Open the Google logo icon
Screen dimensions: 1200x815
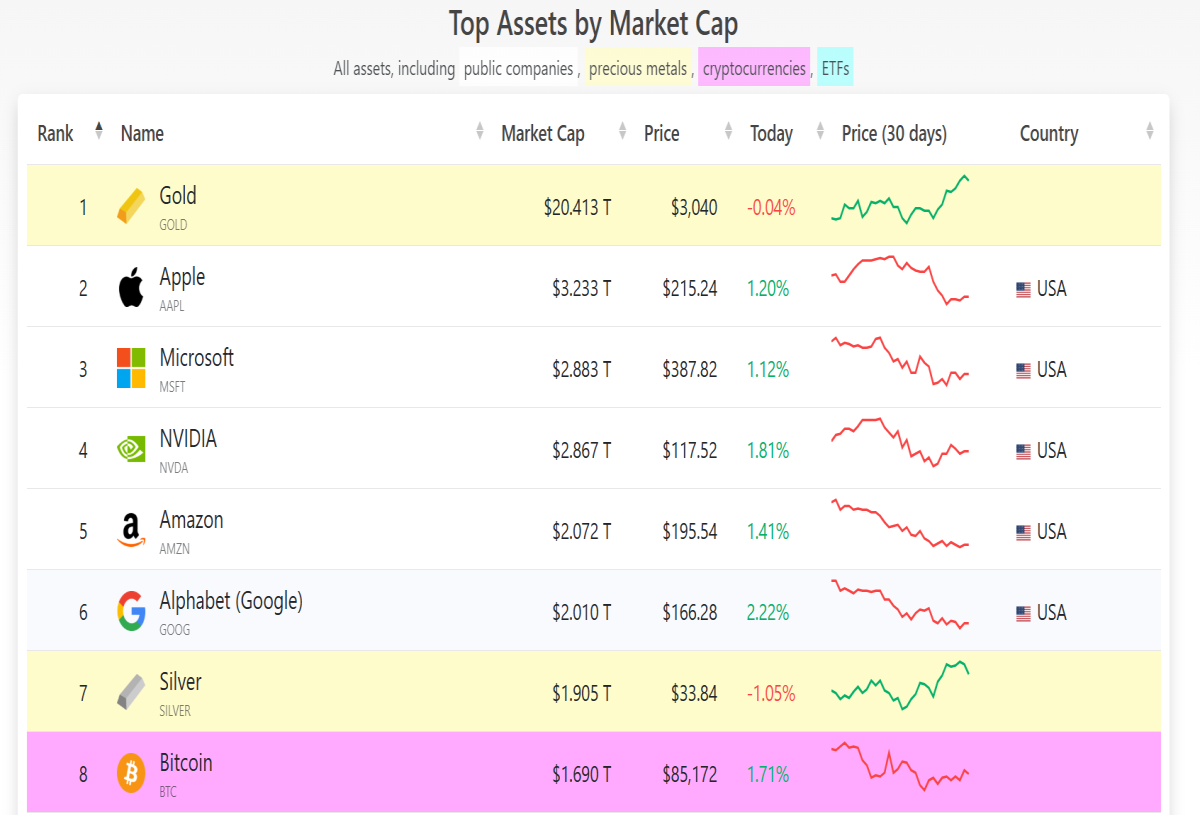[131, 611]
